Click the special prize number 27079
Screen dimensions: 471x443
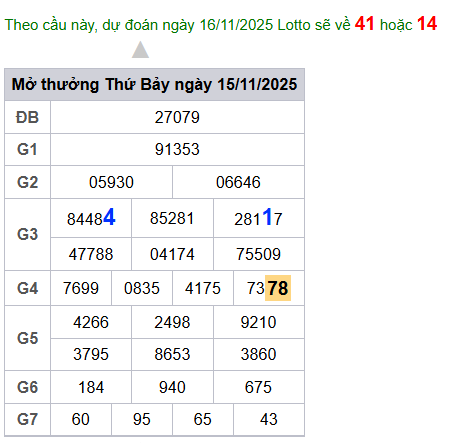(177, 117)
